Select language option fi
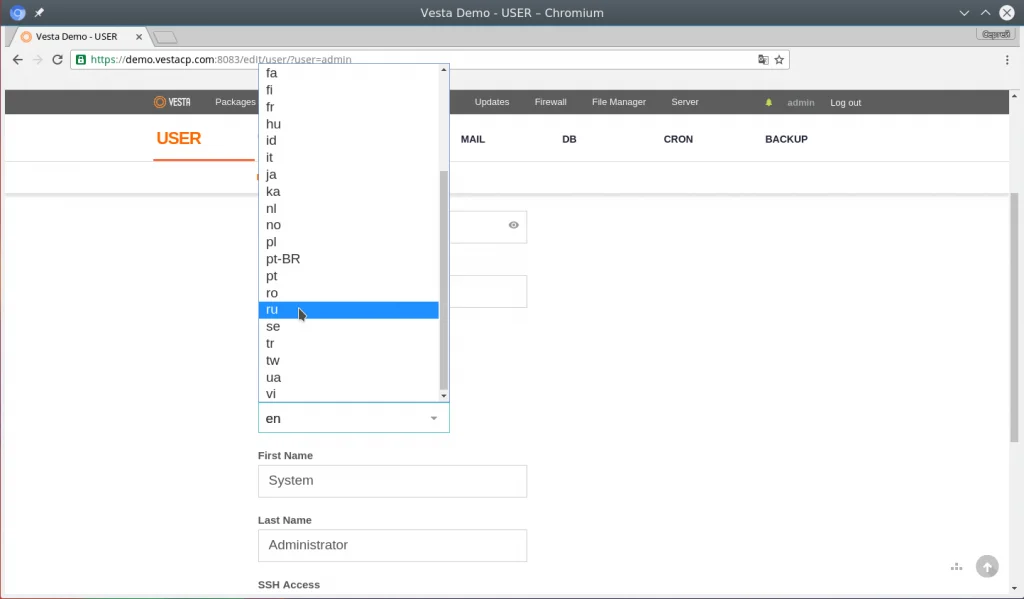The width and height of the screenshot is (1024, 599). (x=349, y=90)
